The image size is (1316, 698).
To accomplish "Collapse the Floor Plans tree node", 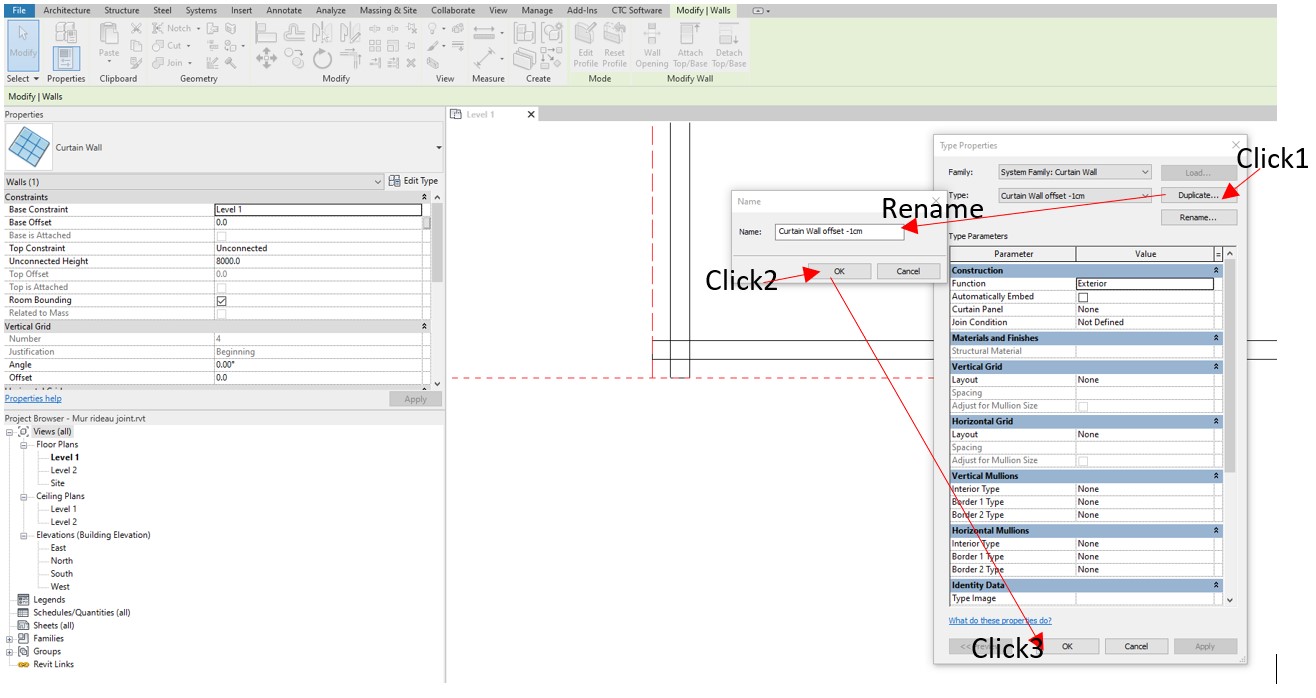I will (x=24, y=445).
